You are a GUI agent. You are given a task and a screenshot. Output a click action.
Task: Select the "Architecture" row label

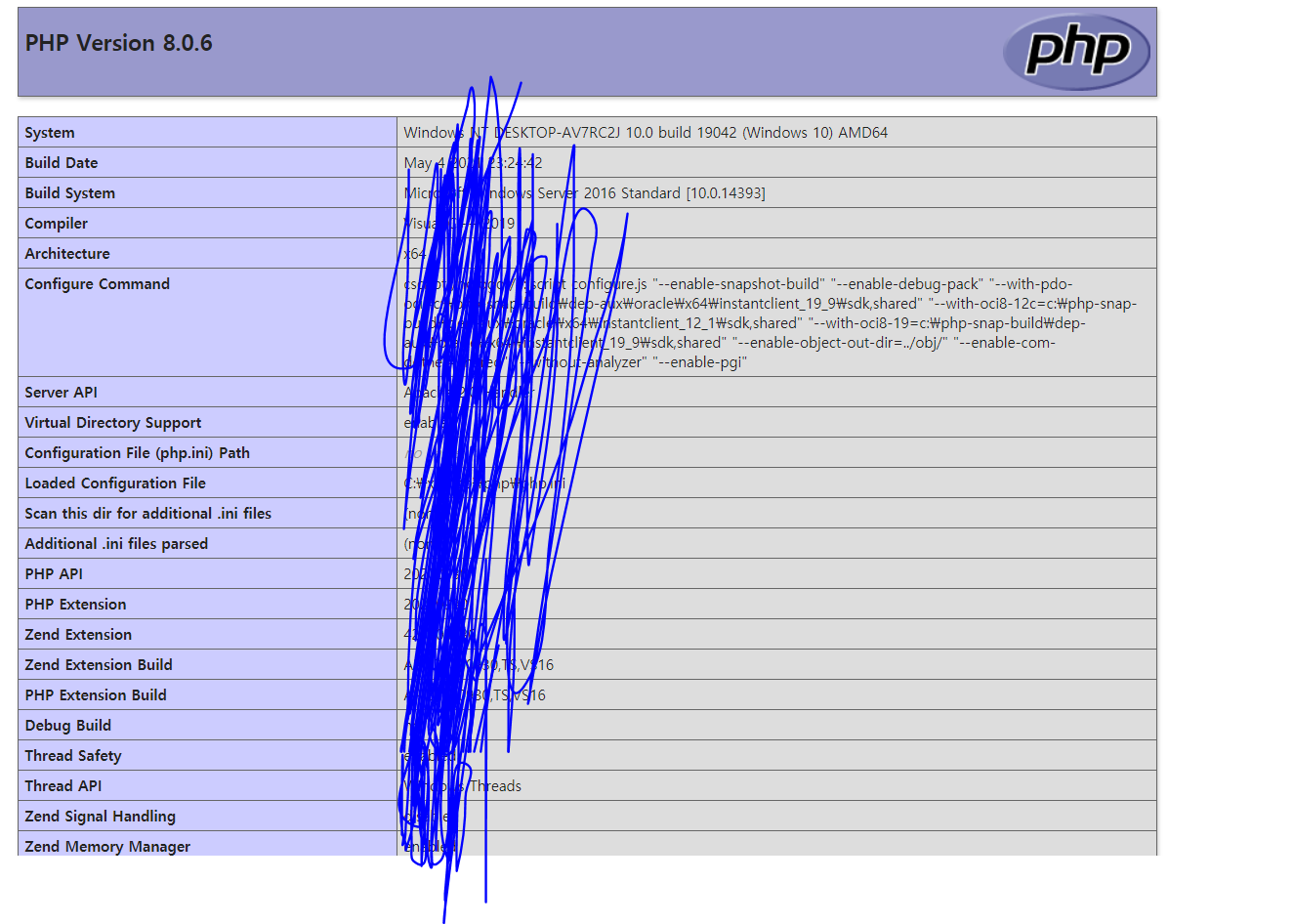pyautogui.click(x=67, y=254)
